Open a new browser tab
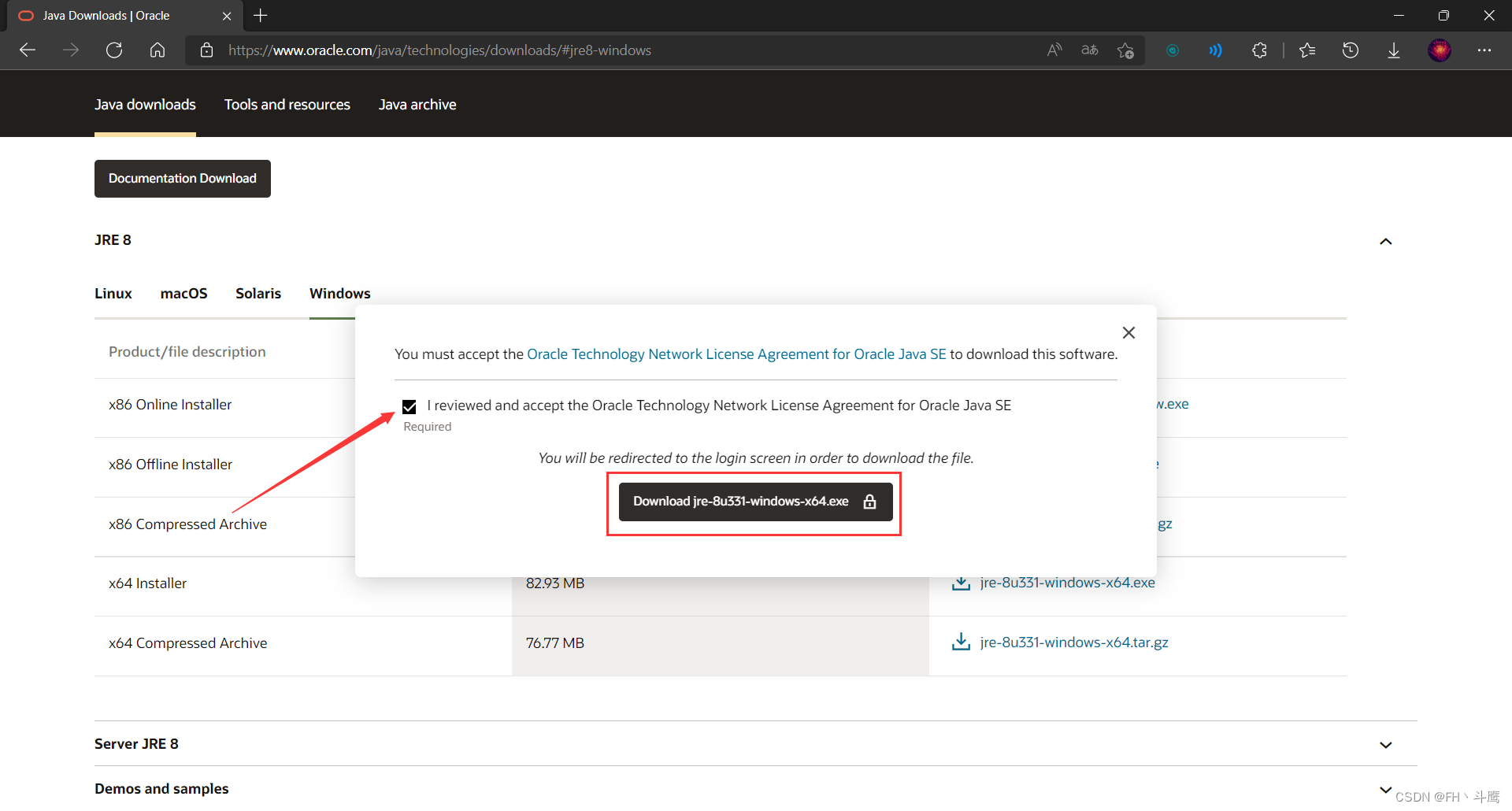1512x811 pixels. [x=261, y=16]
